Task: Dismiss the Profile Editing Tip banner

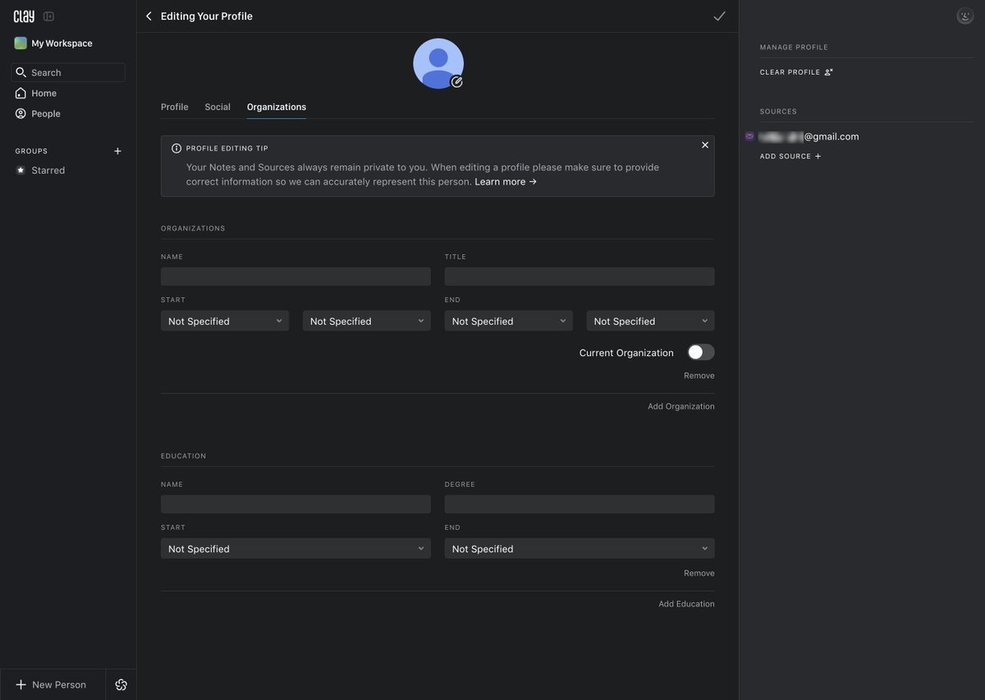Action: pyautogui.click(x=705, y=145)
